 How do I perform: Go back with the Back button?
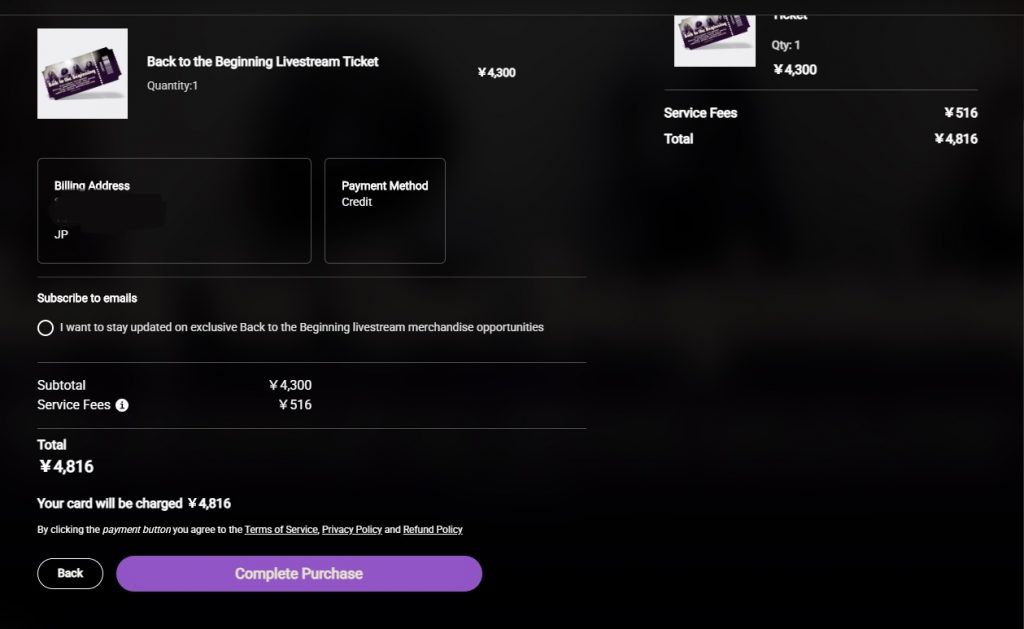[70, 574]
